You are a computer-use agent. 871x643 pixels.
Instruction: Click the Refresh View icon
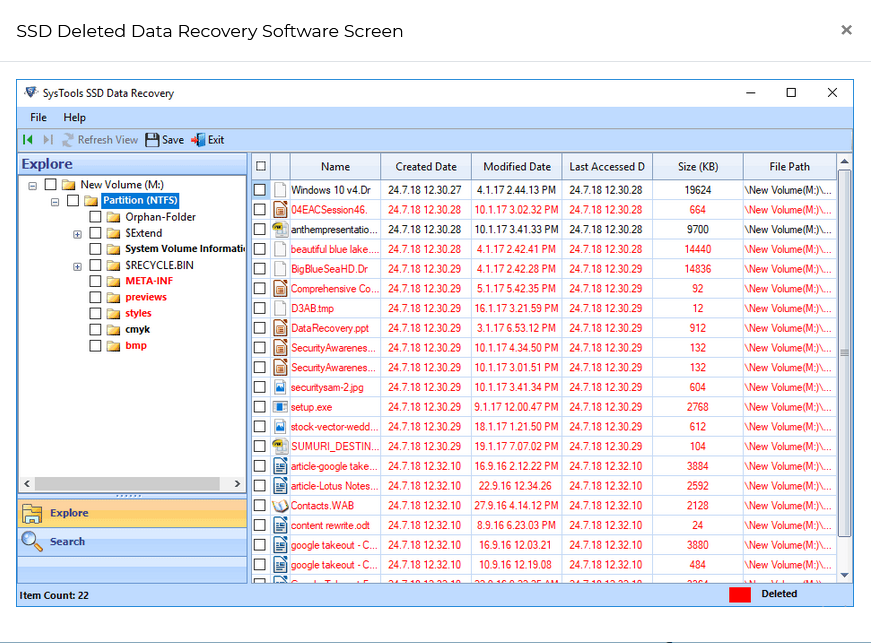(68, 140)
